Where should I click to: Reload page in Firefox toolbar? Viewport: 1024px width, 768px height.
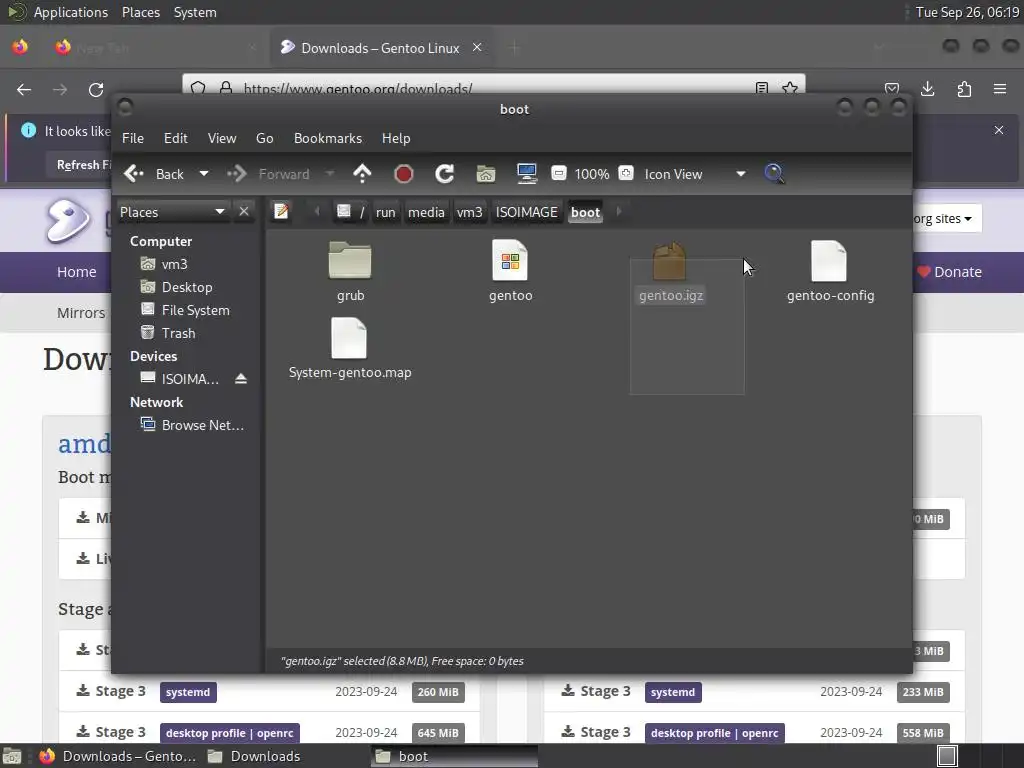tap(96, 89)
